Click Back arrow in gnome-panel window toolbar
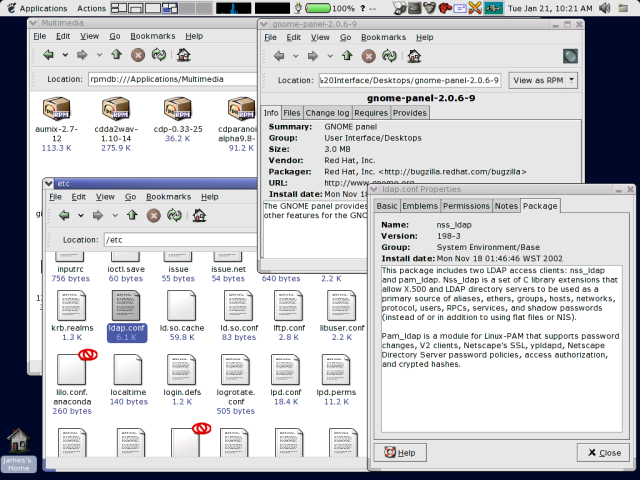Image resolution: width=640 pixels, height=480 pixels. click(x=279, y=56)
